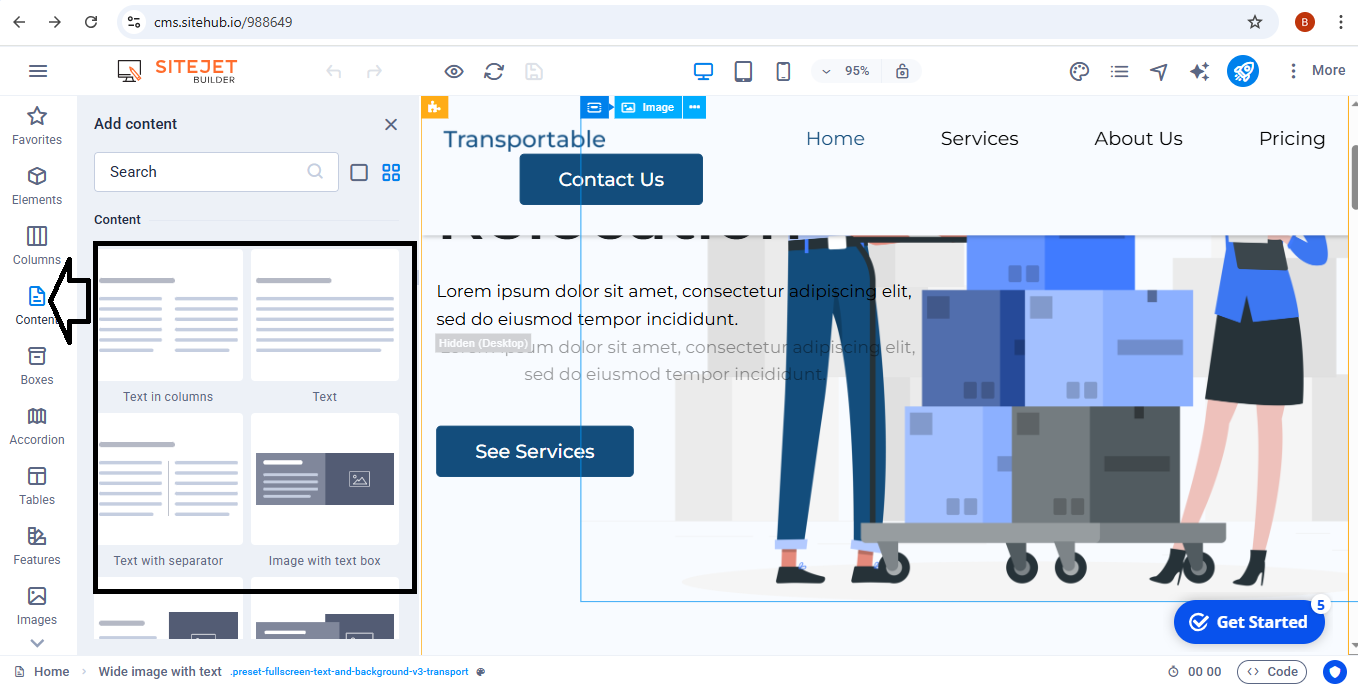Open the Code editor button

1272,672
